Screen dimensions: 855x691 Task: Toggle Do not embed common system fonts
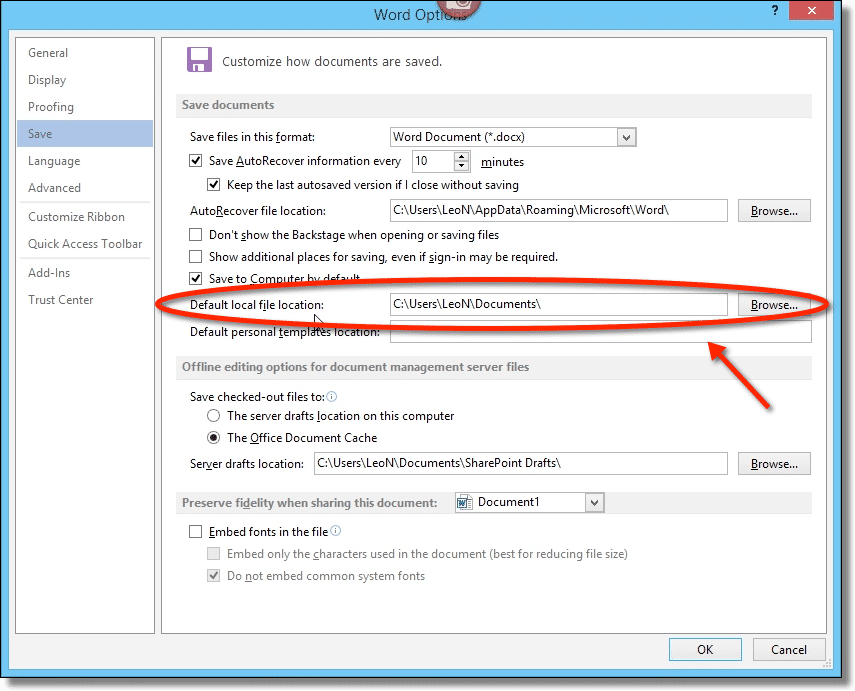pos(214,576)
